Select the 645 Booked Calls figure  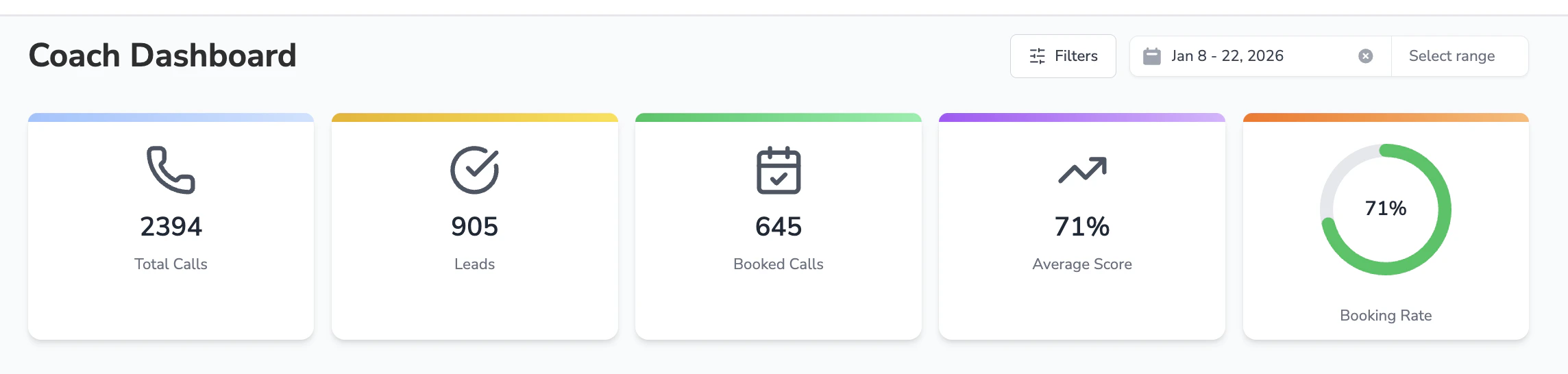pyautogui.click(x=779, y=227)
